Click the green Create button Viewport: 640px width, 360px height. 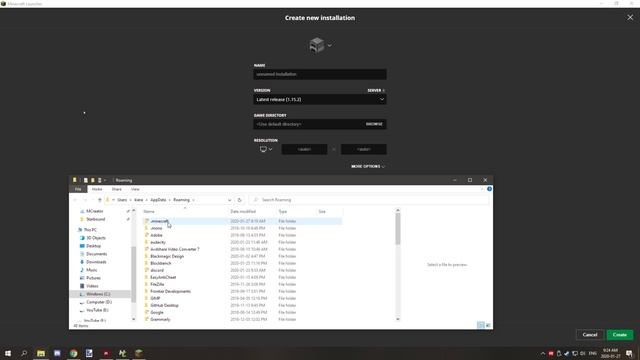(x=620, y=335)
